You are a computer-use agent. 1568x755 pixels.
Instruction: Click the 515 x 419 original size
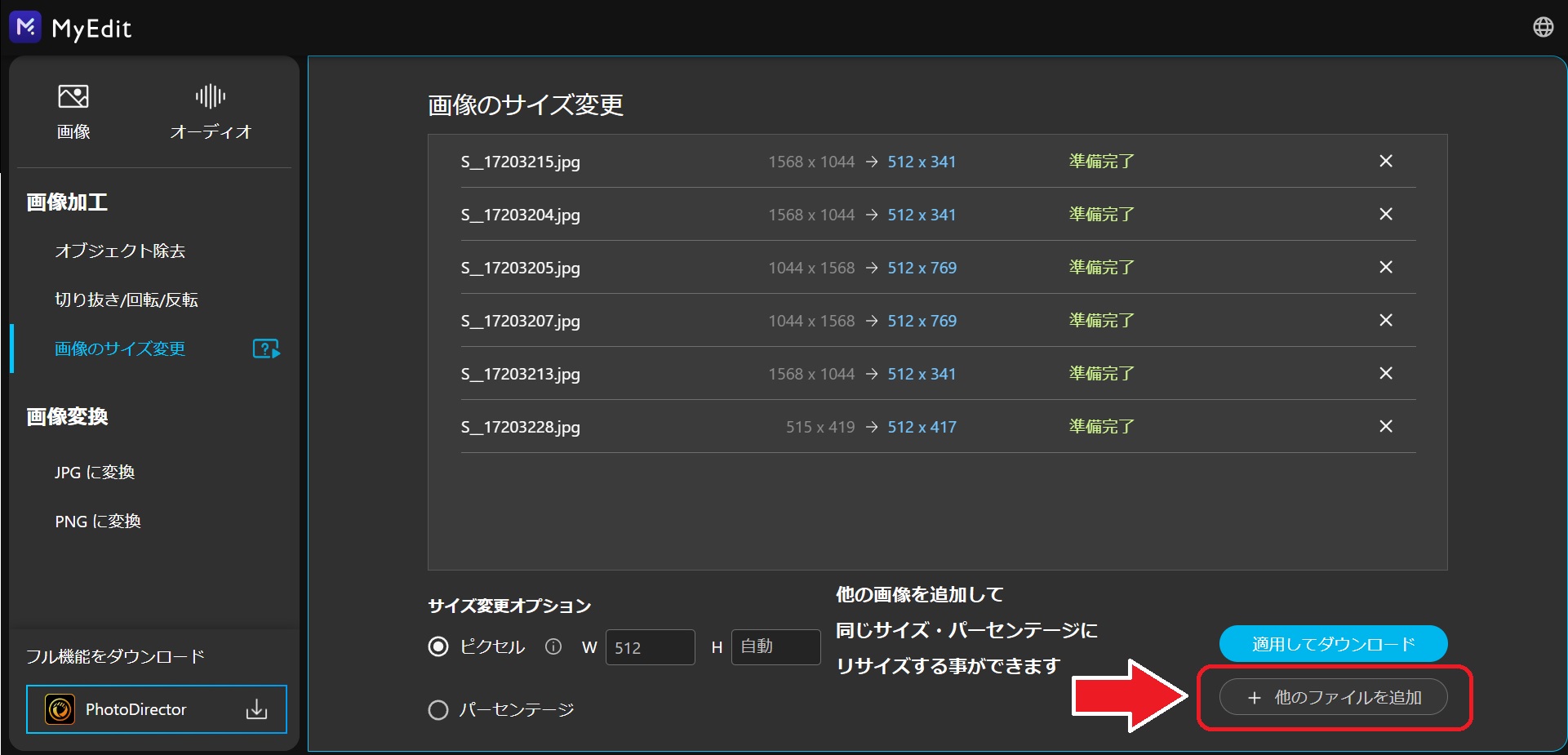click(820, 427)
